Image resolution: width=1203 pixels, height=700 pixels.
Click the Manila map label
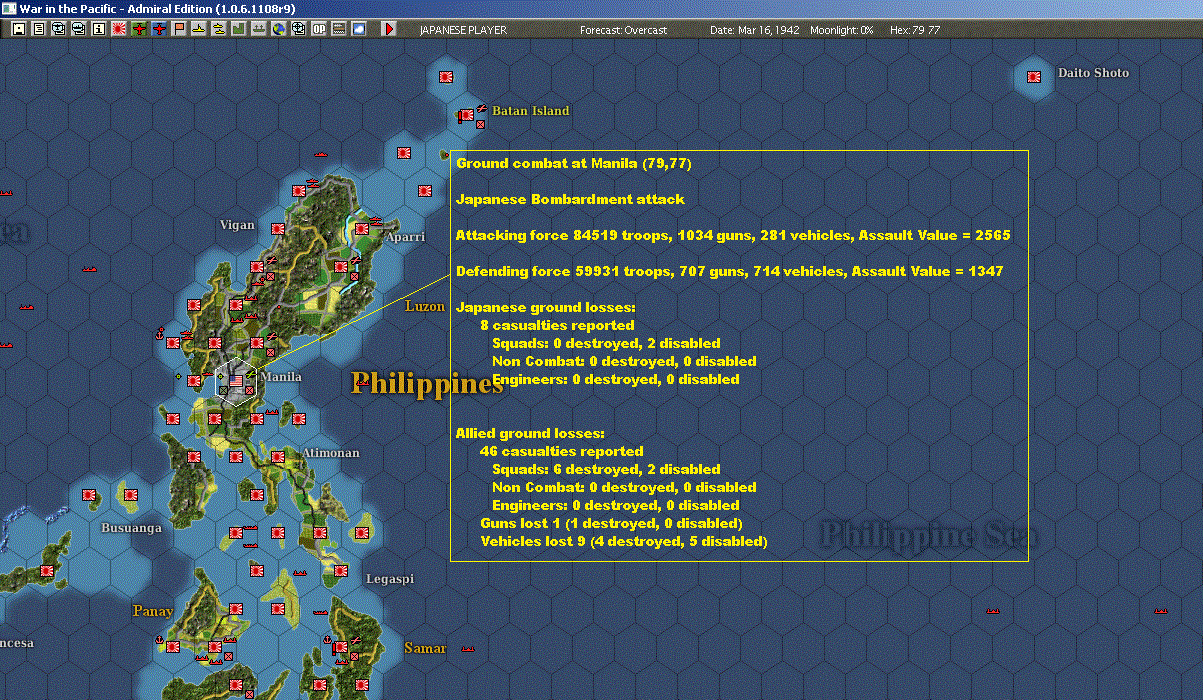click(281, 377)
